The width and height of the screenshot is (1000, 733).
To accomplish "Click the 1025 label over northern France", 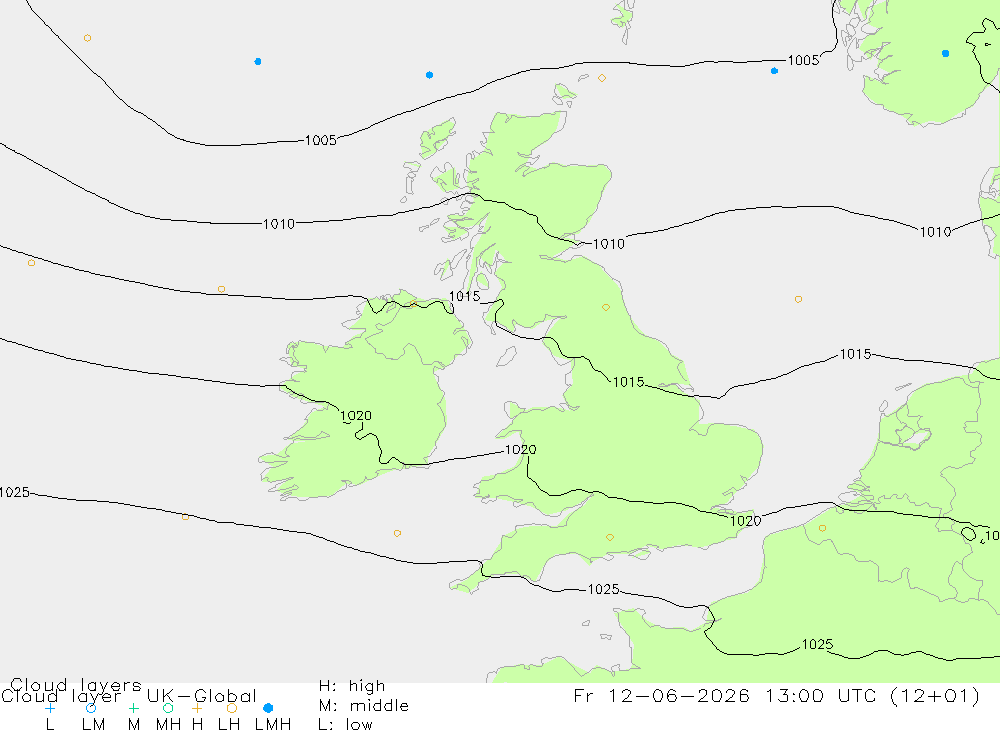I will click(x=818, y=644).
